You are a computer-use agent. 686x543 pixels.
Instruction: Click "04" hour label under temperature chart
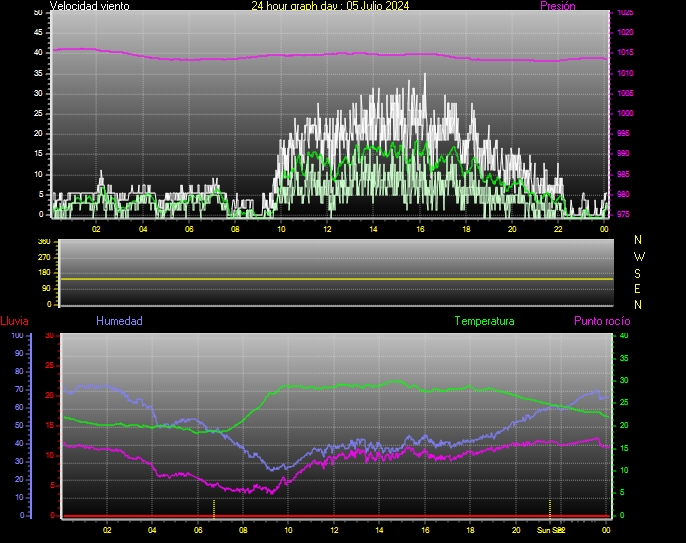pos(152,530)
